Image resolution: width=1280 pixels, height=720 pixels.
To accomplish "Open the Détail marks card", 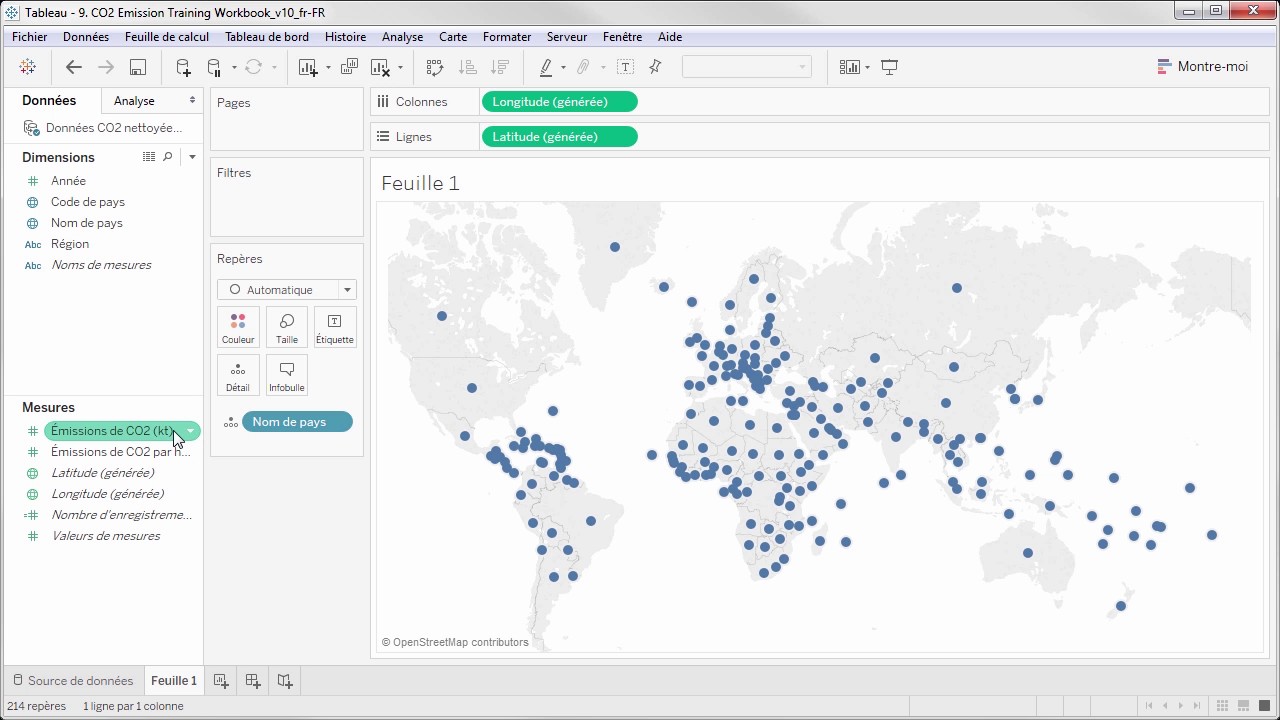I will (x=238, y=375).
